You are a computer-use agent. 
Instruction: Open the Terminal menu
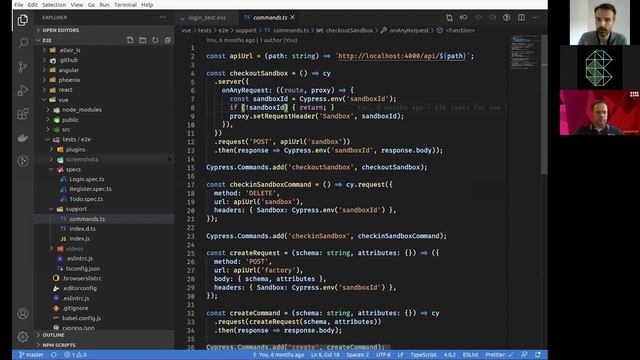coord(125,5)
